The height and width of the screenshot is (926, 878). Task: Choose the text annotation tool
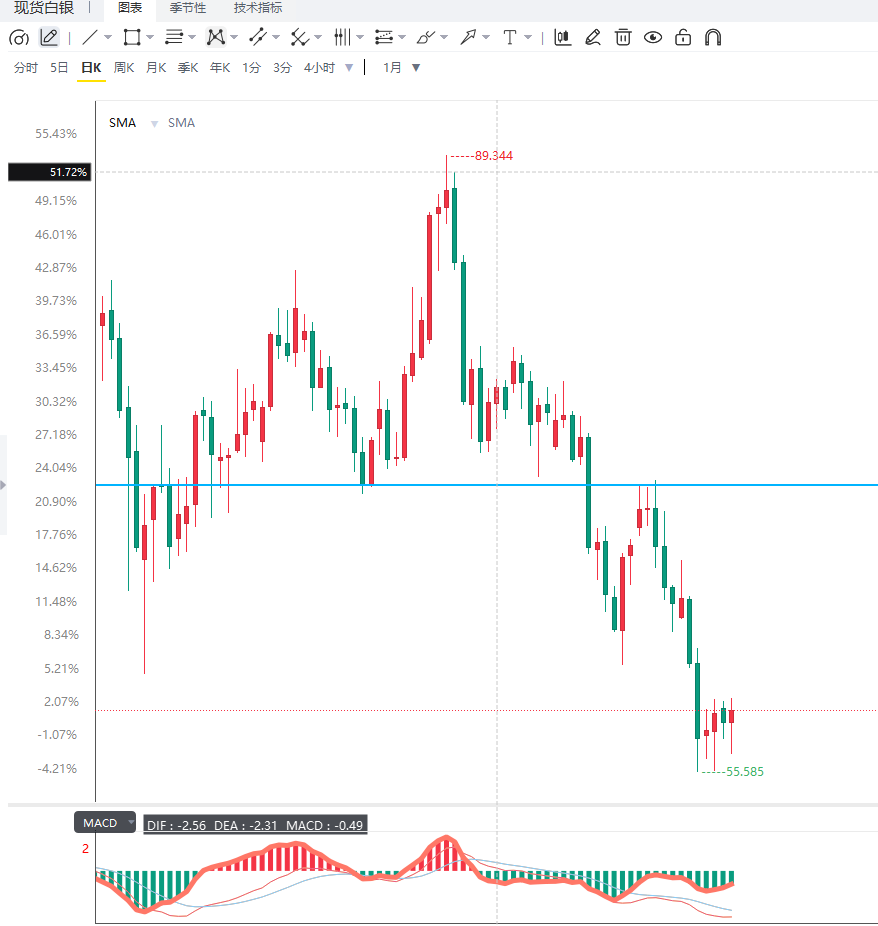coord(510,38)
